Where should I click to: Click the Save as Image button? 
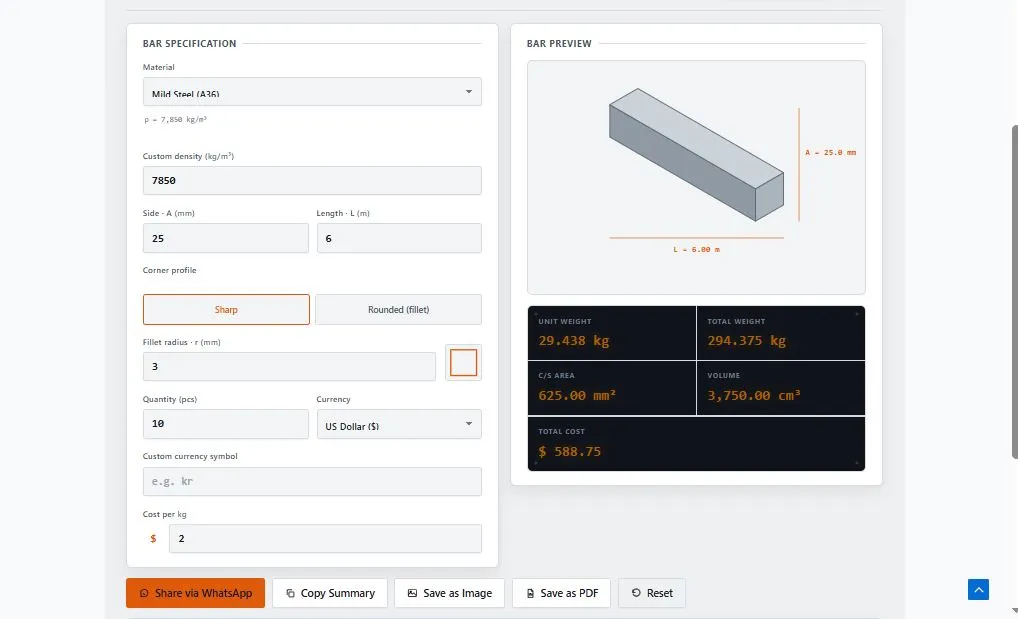[449, 593]
